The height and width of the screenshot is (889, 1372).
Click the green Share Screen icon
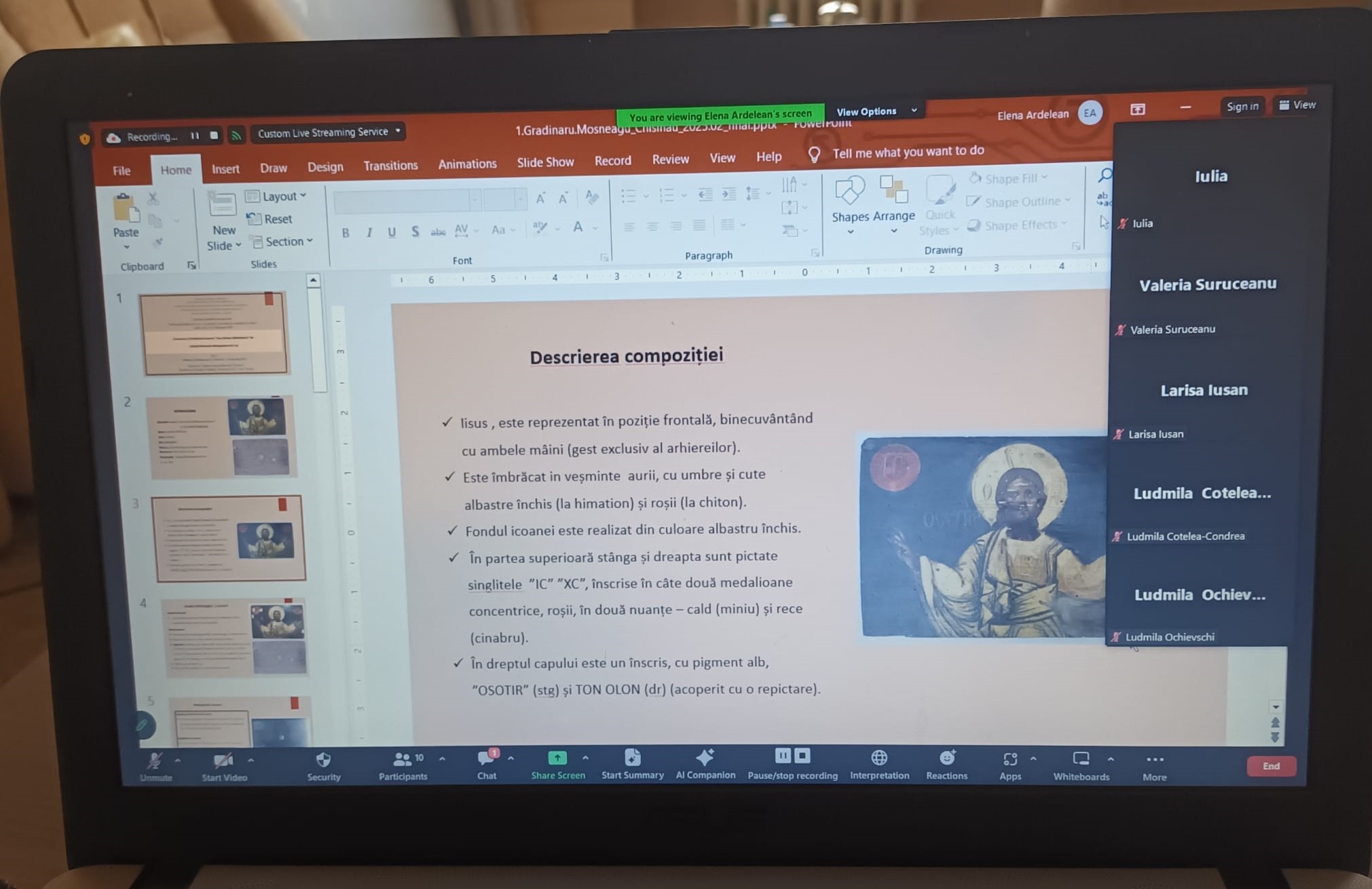[557, 757]
